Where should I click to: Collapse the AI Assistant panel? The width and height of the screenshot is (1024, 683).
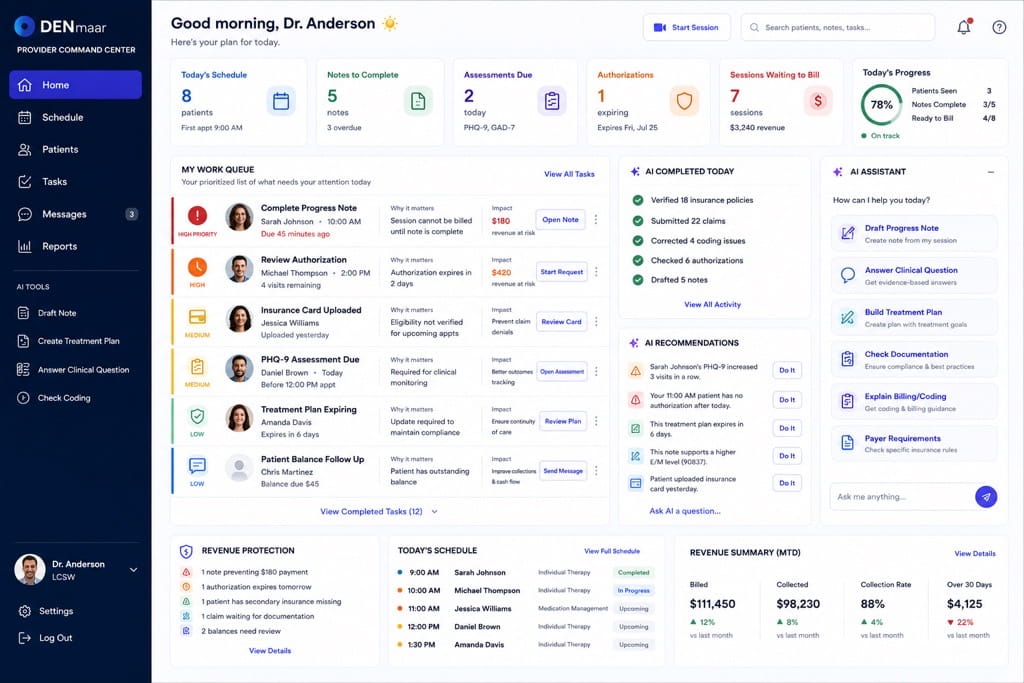click(991, 172)
